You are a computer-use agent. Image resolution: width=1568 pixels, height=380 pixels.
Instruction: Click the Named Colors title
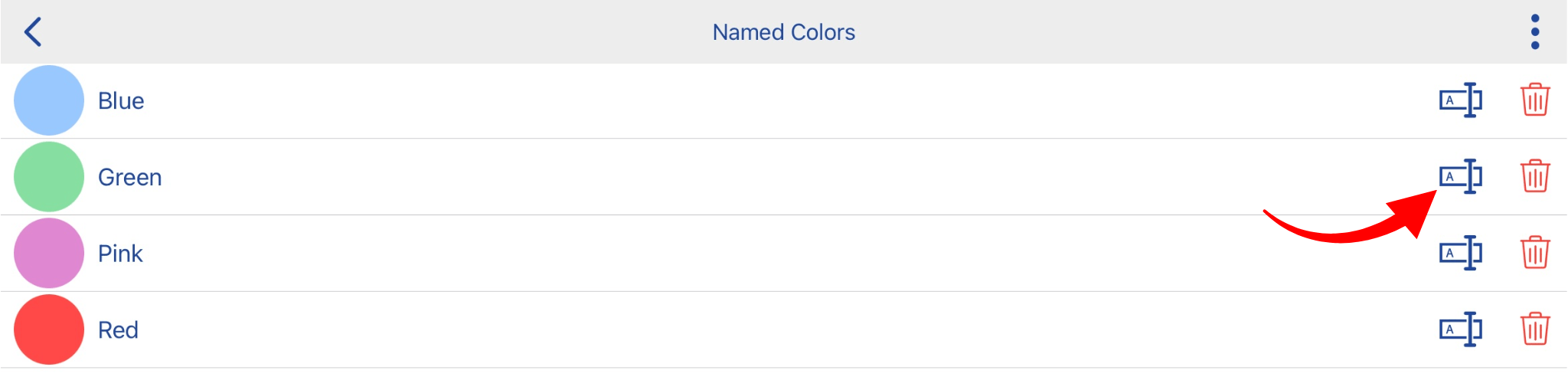point(784,32)
